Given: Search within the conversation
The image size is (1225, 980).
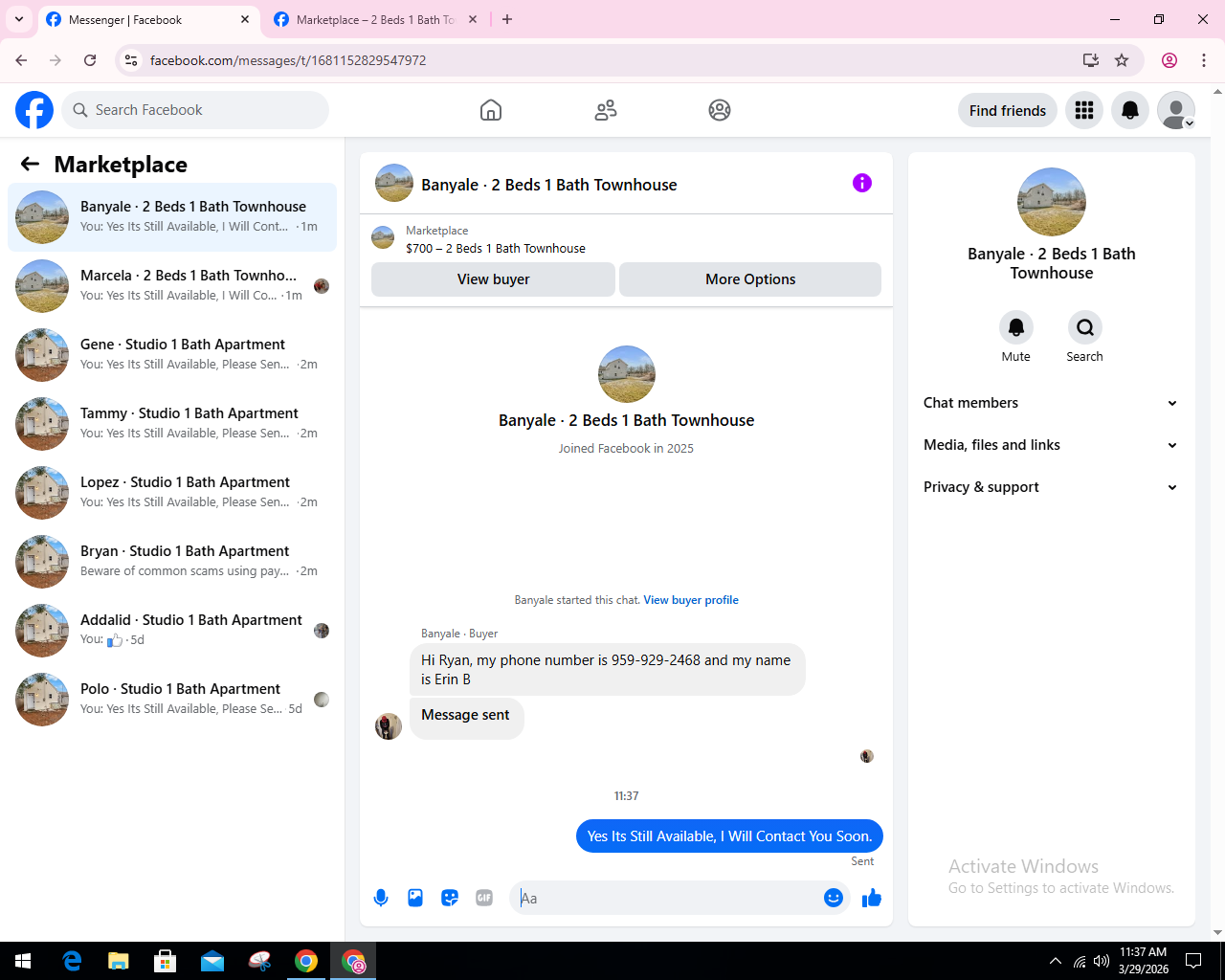Looking at the screenshot, I should 1085,327.
